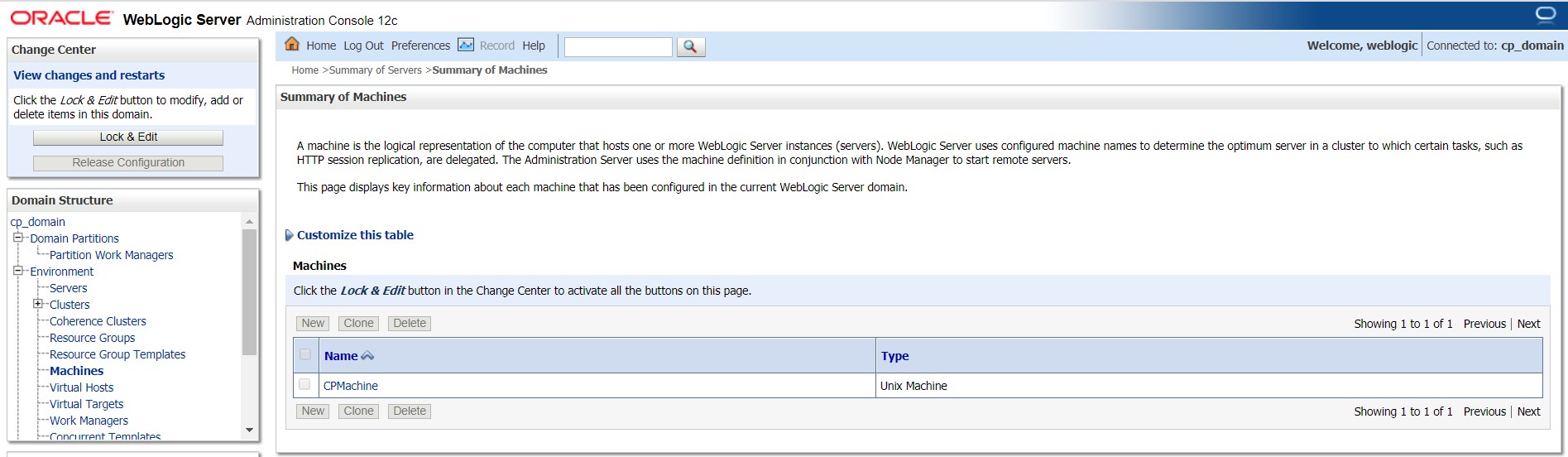The height and width of the screenshot is (457, 1568).
Task: Click the magnifying glass search button
Action: point(691,47)
